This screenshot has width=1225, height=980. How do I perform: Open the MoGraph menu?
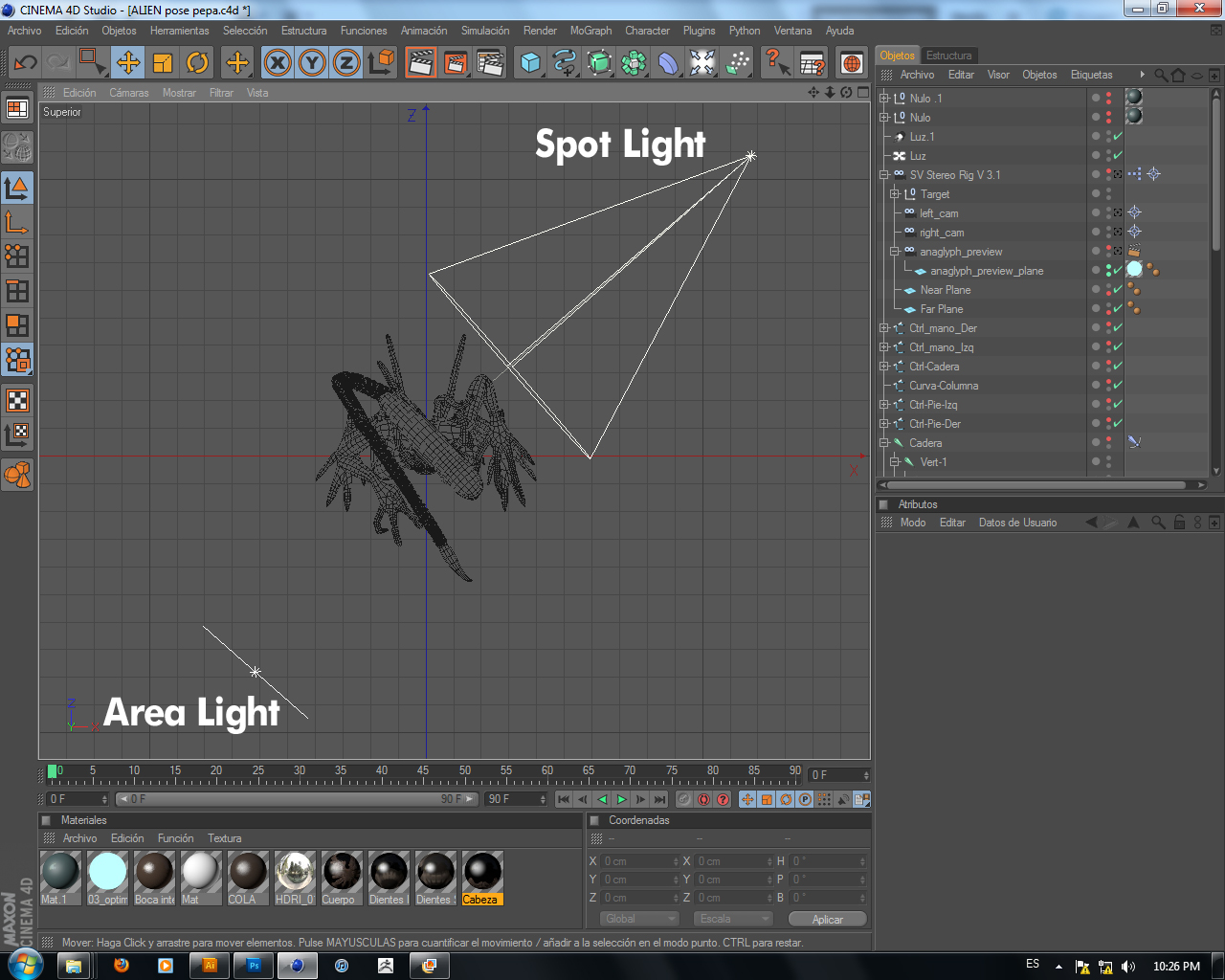click(590, 31)
